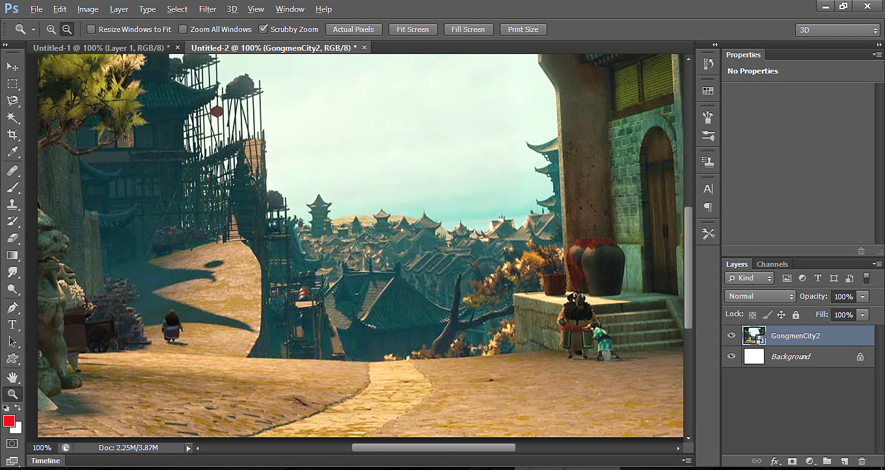Select the Brush tool
Viewport: 885px width, 470px height.
[12, 187]
